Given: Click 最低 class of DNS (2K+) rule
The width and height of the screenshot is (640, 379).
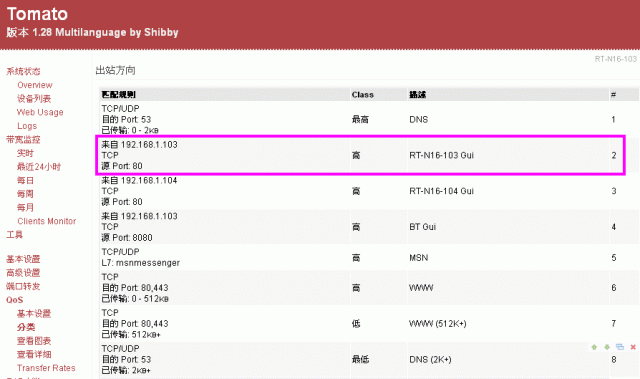Looking at the screenshot, I should click(x=360, y=359).
